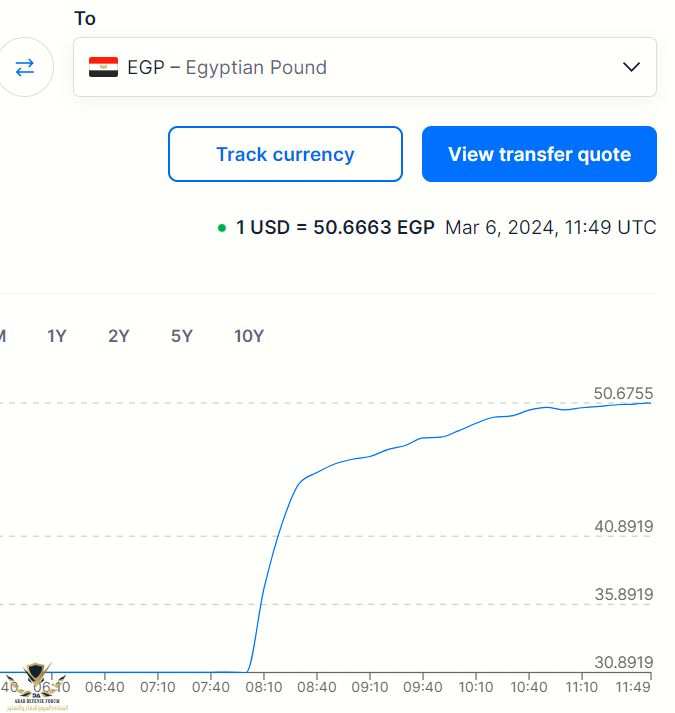
Task: Choose the 10Y chart range
Action: coord(249,336)
